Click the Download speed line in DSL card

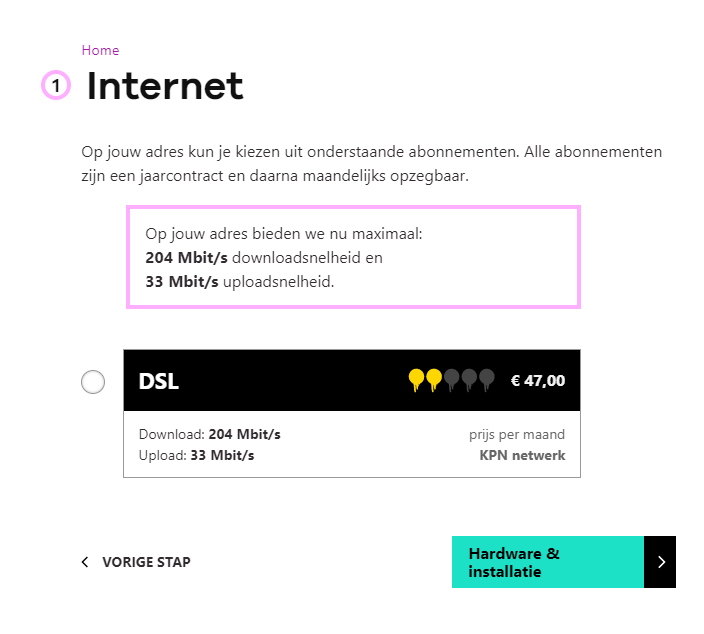[209, 435]
